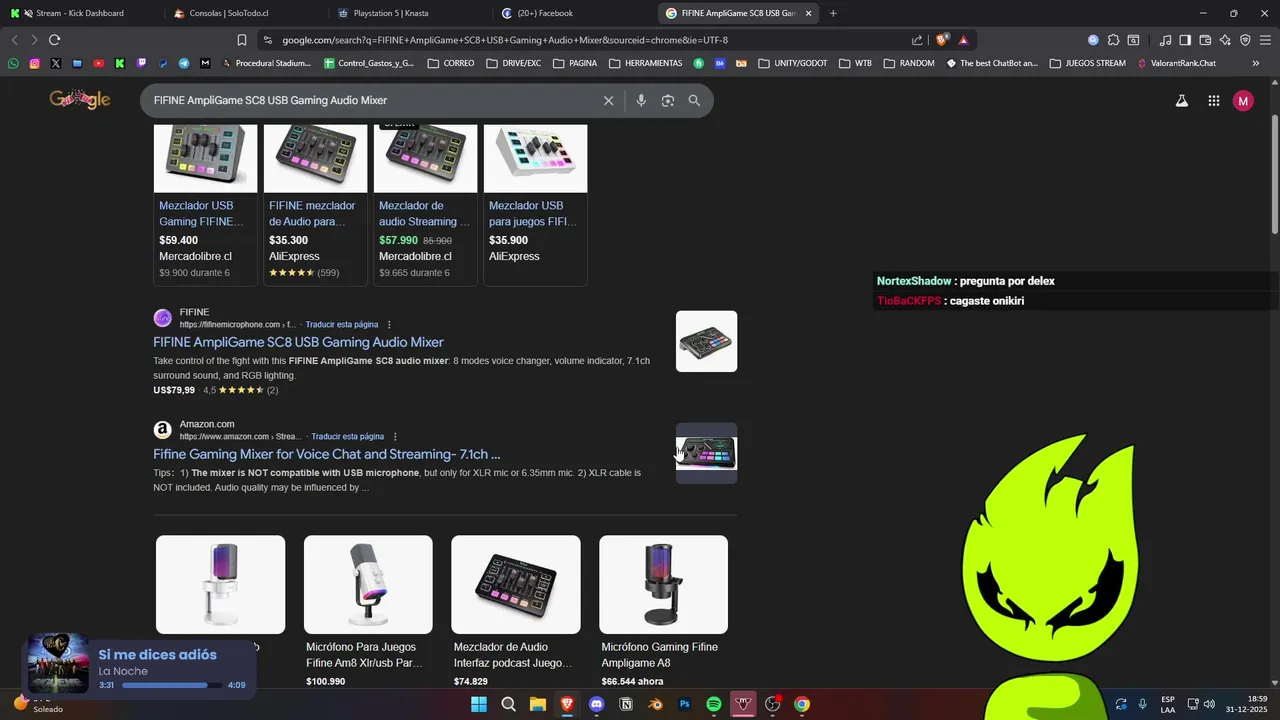The image size is (1280, 720).
Task: Open the Extensions puzzle-piece icon
Action: (1113, 40)
